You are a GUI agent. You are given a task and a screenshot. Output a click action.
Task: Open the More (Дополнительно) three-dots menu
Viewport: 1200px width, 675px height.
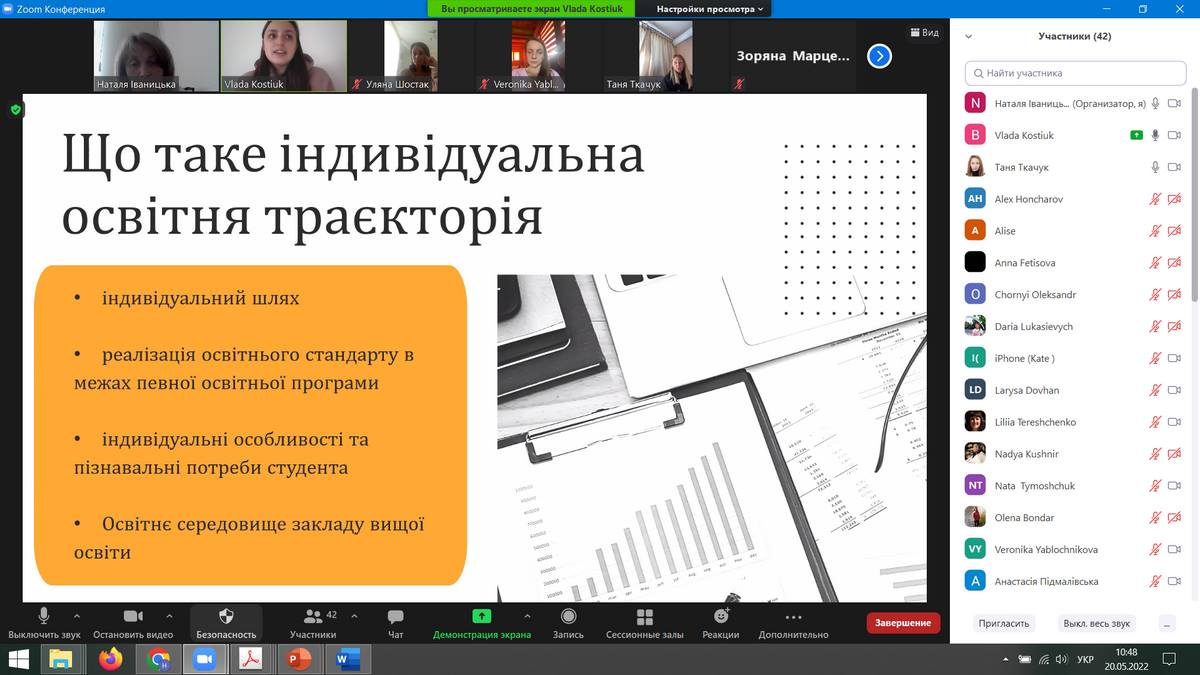(793, 617)
